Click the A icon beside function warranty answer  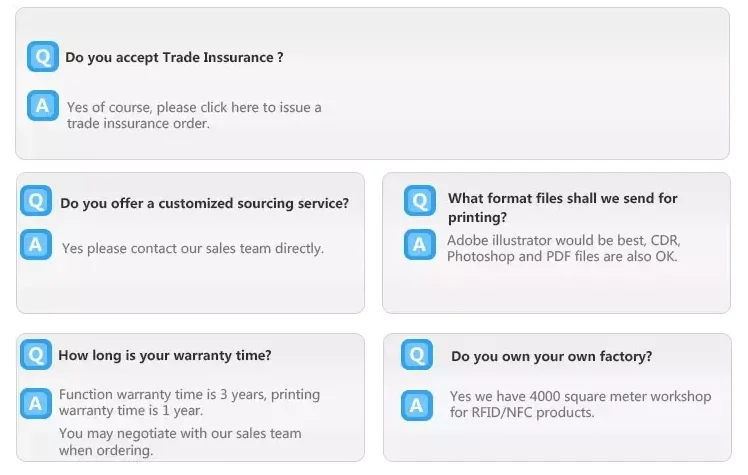[x=36, y=403]
